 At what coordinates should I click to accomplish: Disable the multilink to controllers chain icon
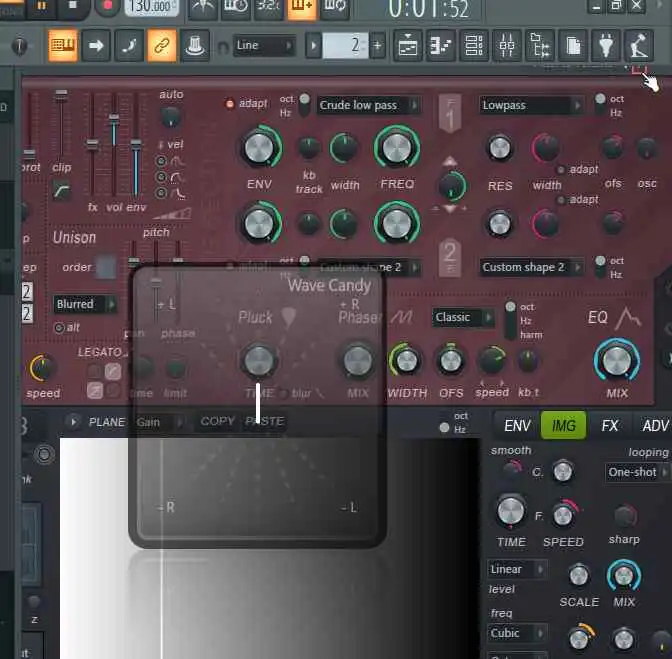(x=162, y=45)
